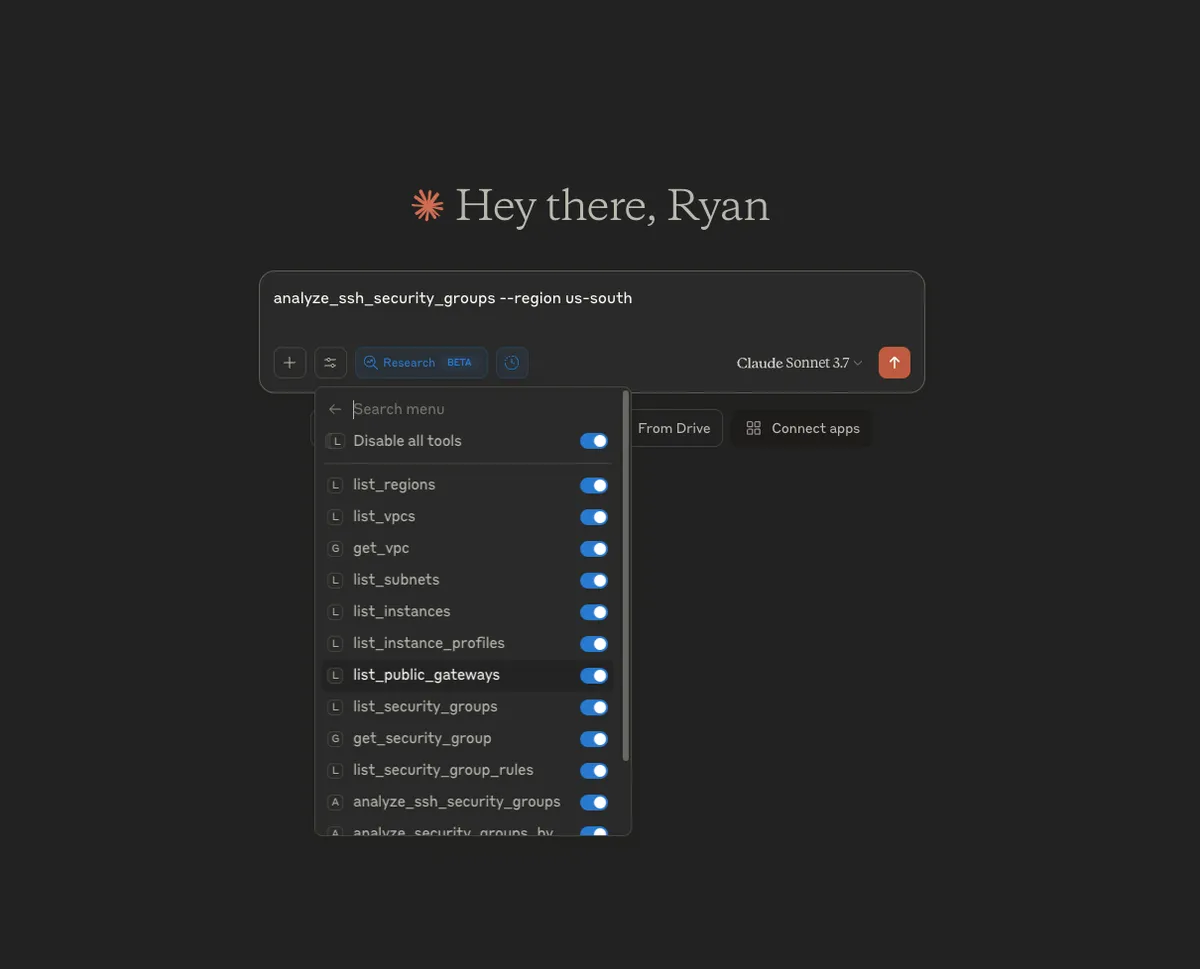1200x969 pixels.
Task: Toggle off get_security_group tool
Action: pyautogui.click(x=594, y=739)
